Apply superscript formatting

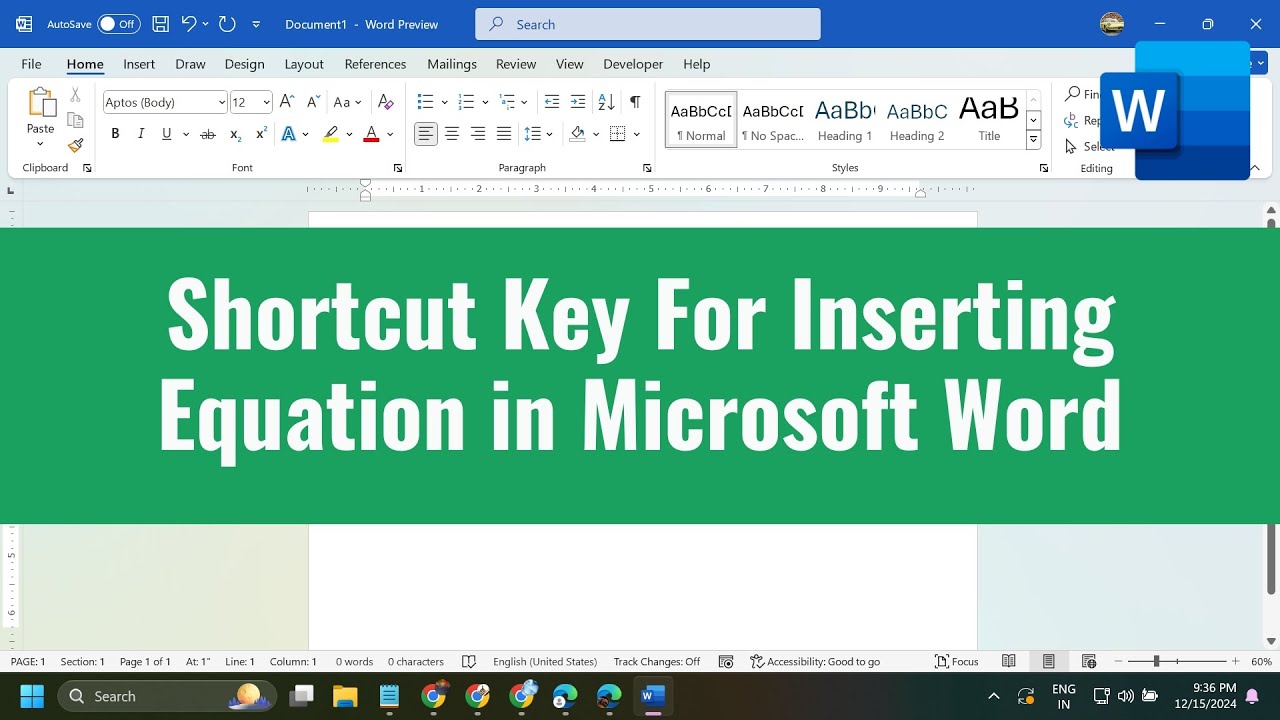click(x=261, y=134)
